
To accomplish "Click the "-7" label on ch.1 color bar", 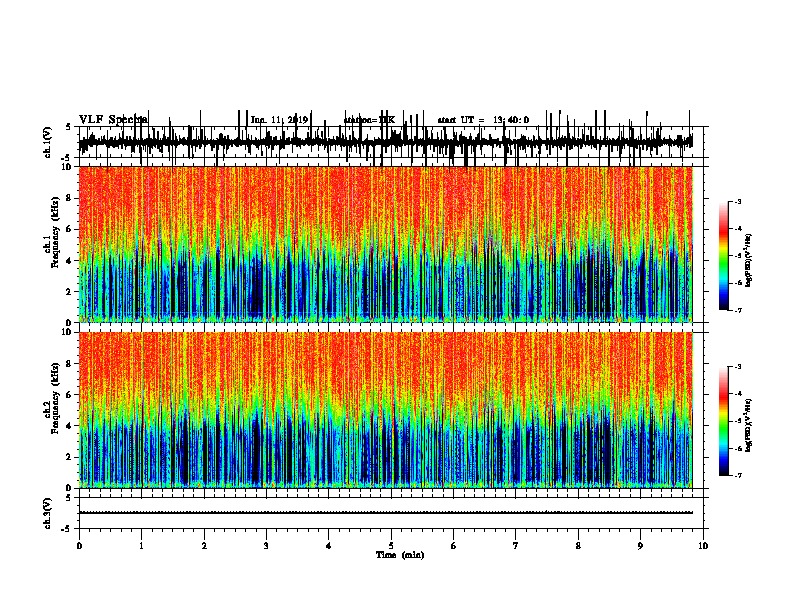I will (x=738, y=310).
